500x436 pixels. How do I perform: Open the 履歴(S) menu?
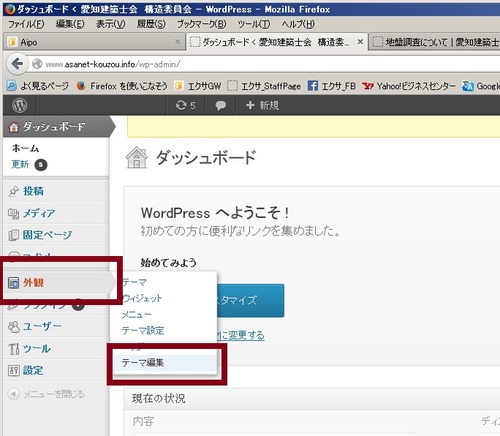pos(151,24)
